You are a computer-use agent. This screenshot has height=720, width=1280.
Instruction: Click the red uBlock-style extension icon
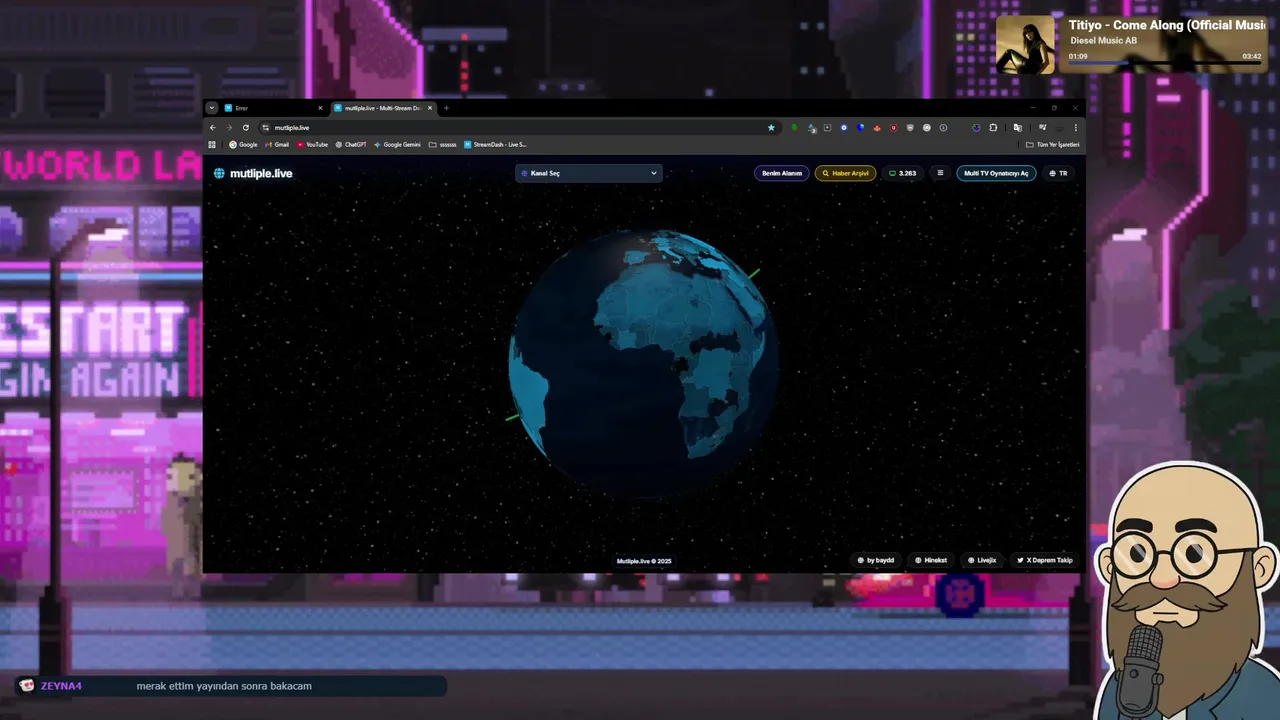[x=894, y=128]
